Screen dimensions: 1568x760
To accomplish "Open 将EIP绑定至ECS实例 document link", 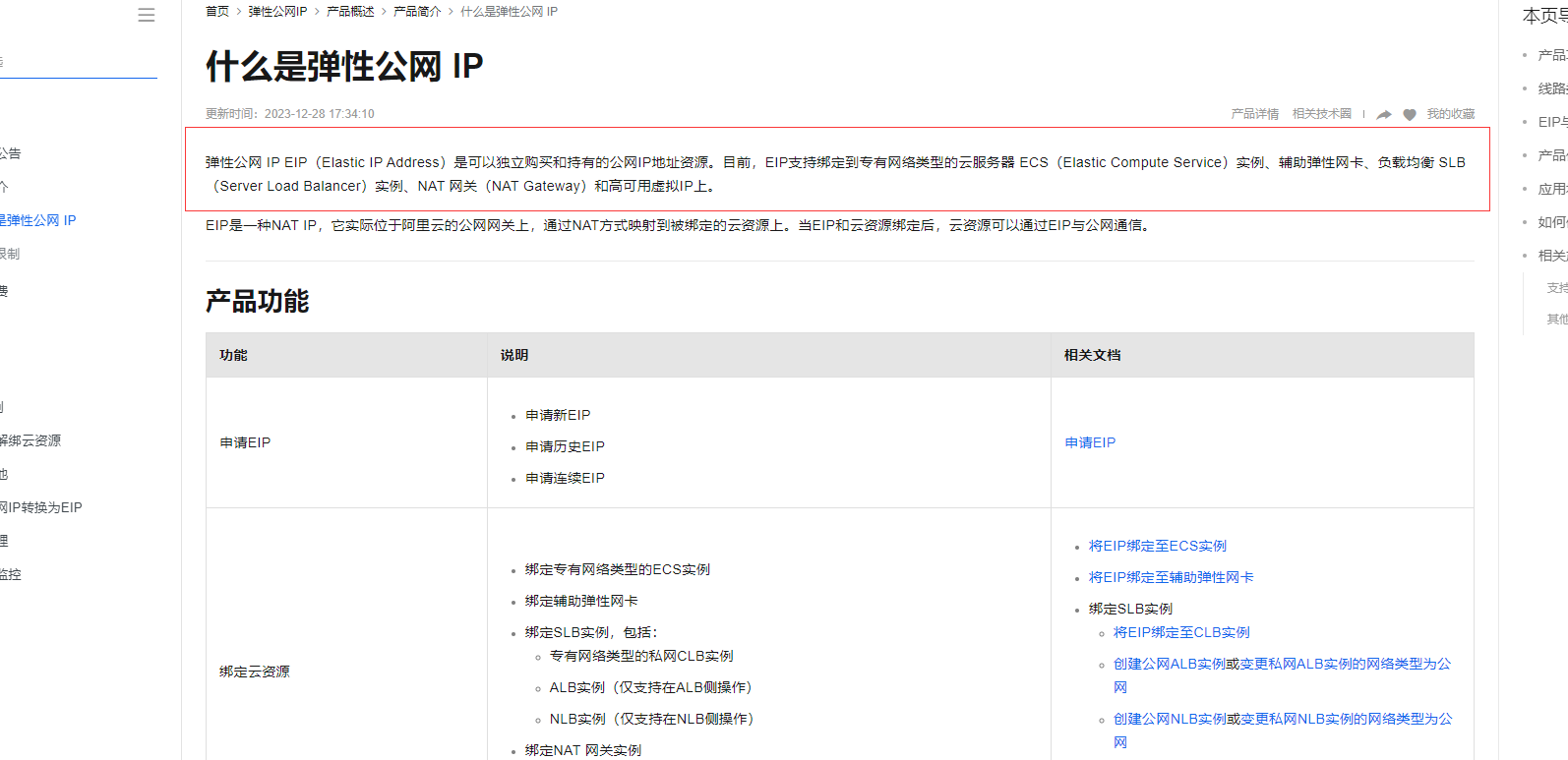I will point(1158,546).
